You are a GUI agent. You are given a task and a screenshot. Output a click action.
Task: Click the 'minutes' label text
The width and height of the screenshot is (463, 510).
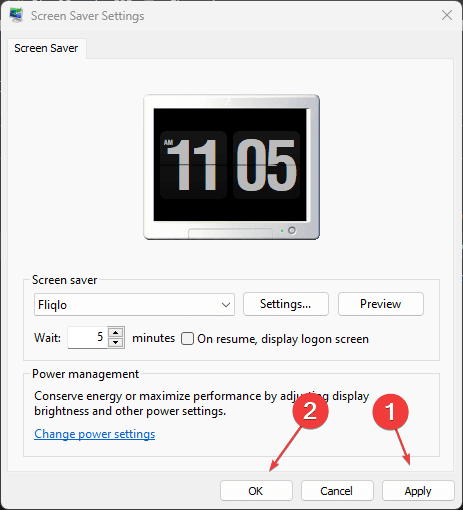coord(153,338)
